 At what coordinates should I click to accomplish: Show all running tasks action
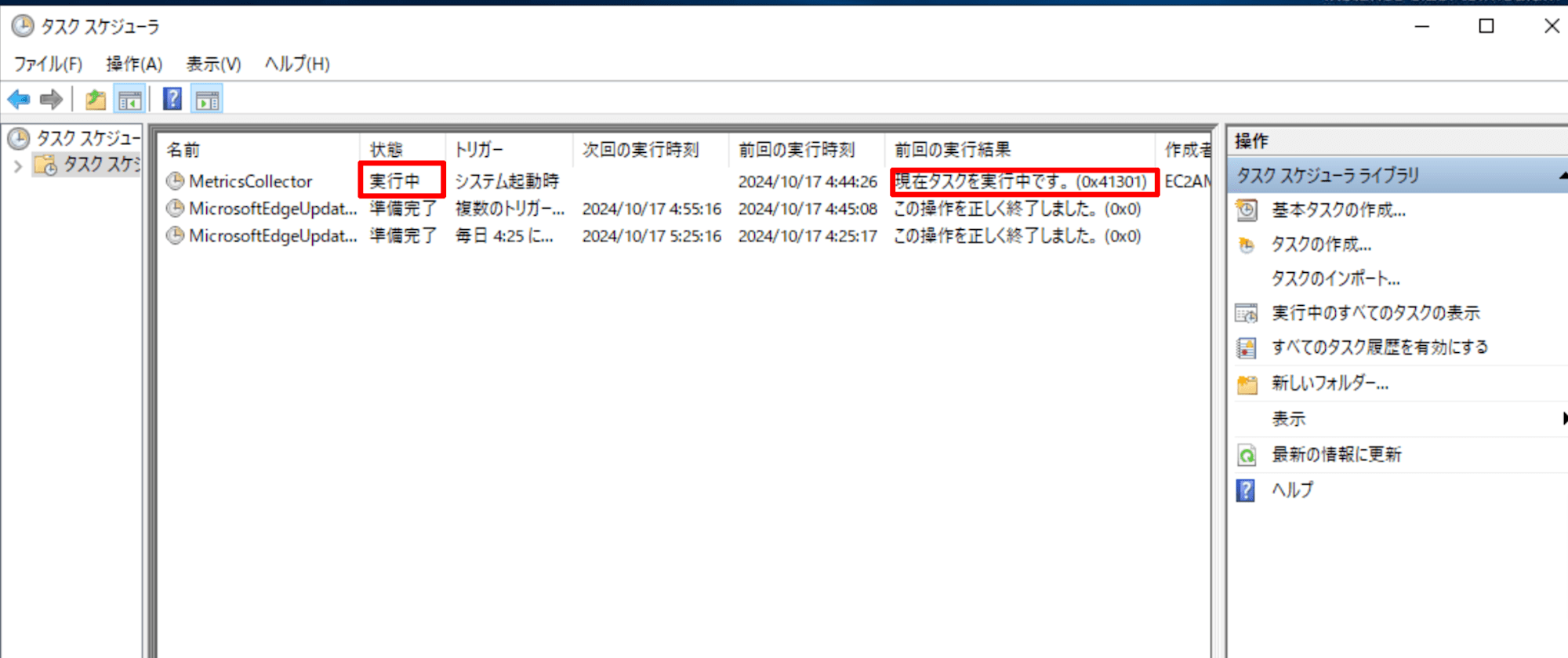click(1375, 313)
